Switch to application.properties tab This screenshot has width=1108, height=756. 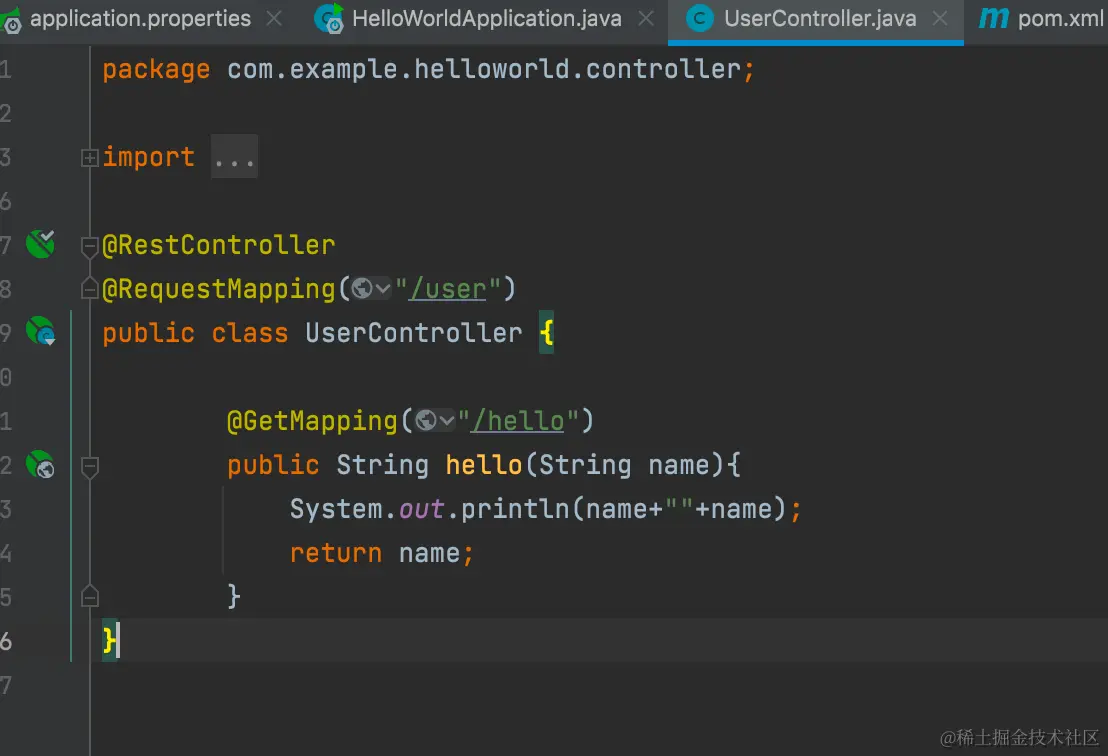click(x=140, y=19)
